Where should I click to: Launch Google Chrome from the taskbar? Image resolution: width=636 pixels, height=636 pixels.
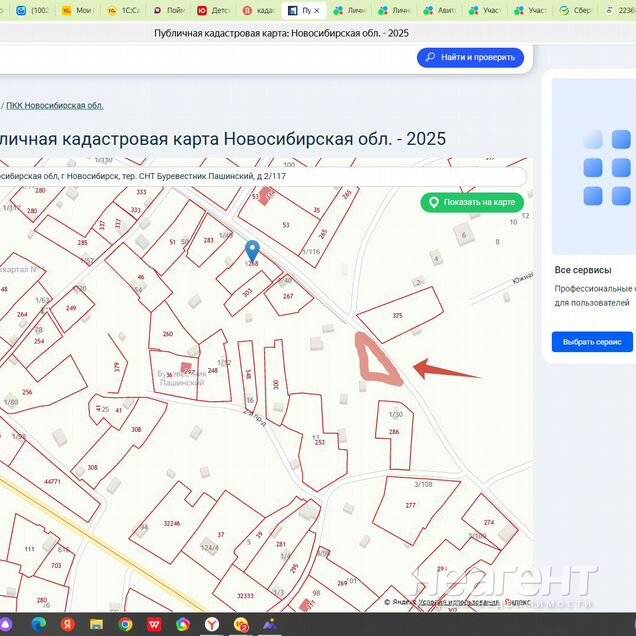(x=125, y=624)
